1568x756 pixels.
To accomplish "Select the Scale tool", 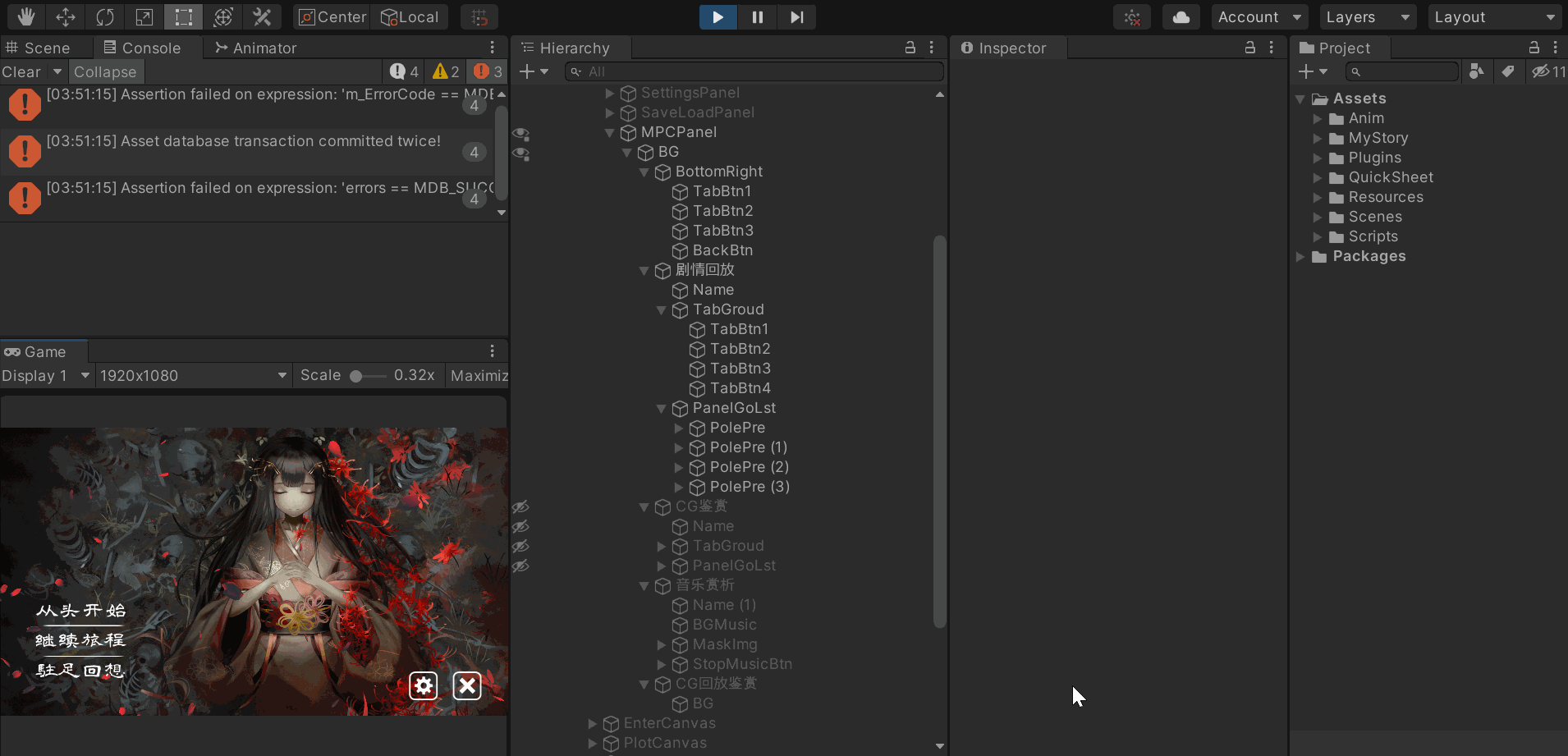I will (x=144, y=16).
